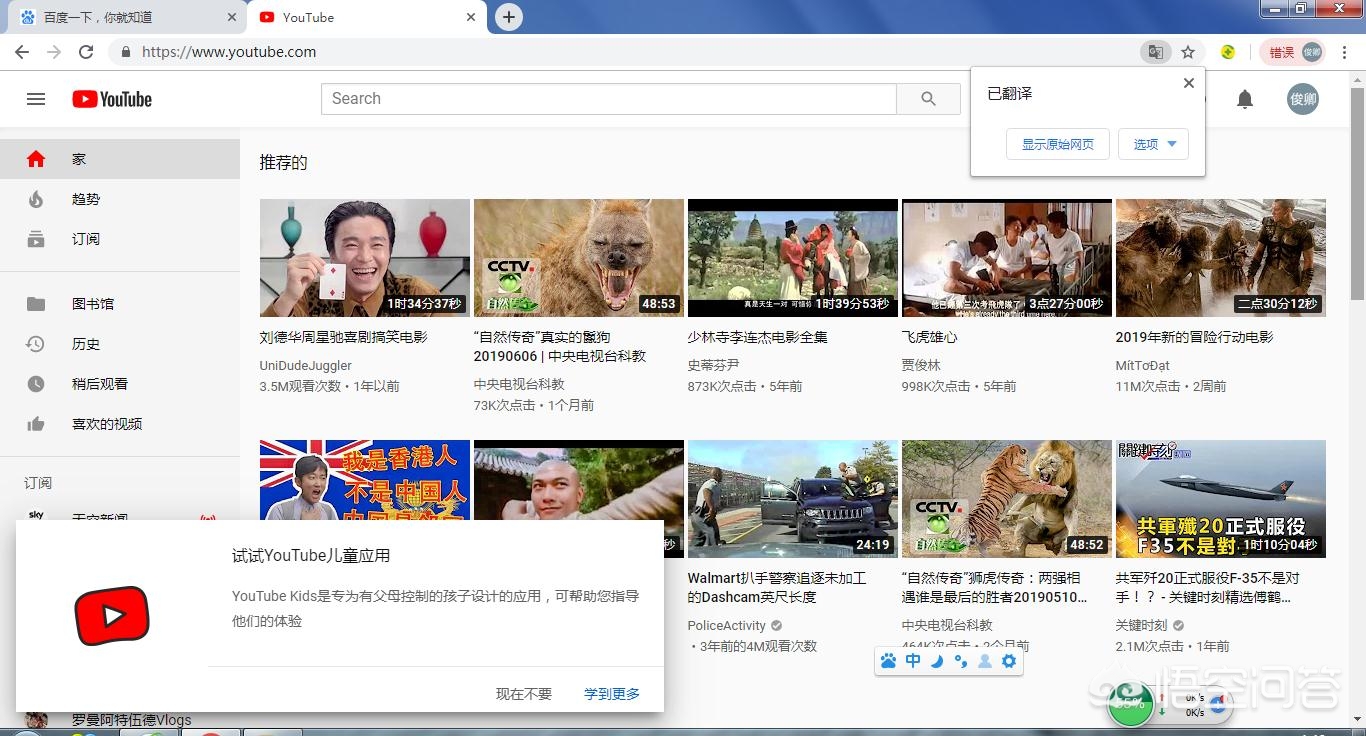Viewport: 1366px width, 736px height.
Task: Click the address bar URL
Action: (x=229, y=52)
